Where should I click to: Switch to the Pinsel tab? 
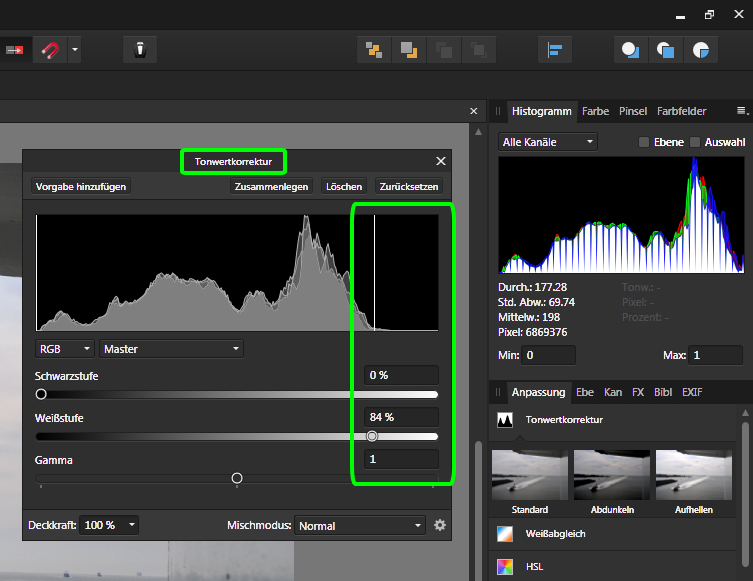pos(633,111)
